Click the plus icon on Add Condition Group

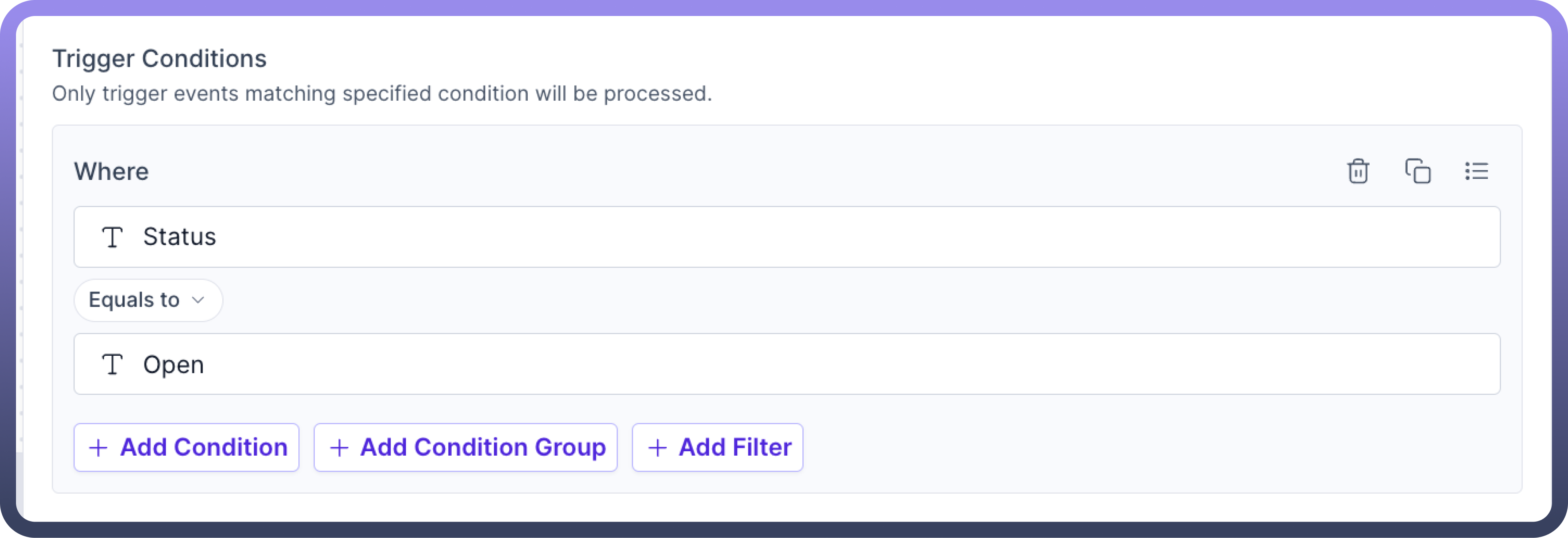pyautogui.click(x=339, y=448)
